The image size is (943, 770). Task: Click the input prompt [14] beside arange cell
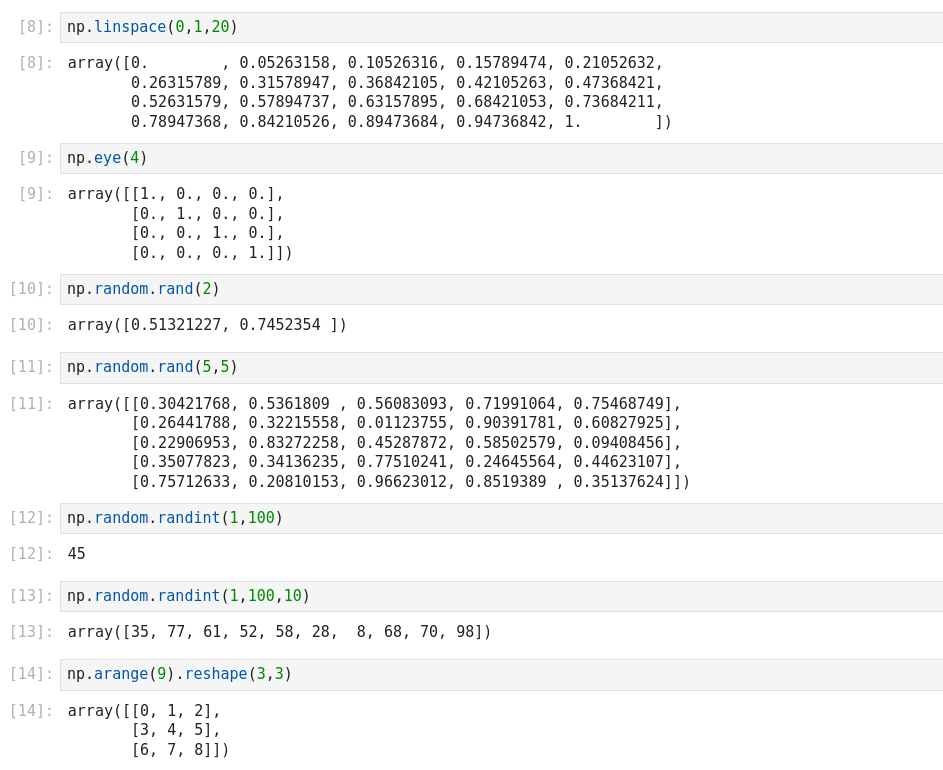tap(31, 674)
